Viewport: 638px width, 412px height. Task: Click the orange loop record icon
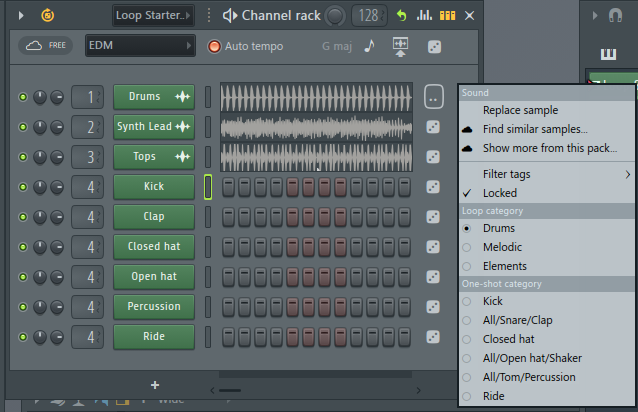[48, 15]
